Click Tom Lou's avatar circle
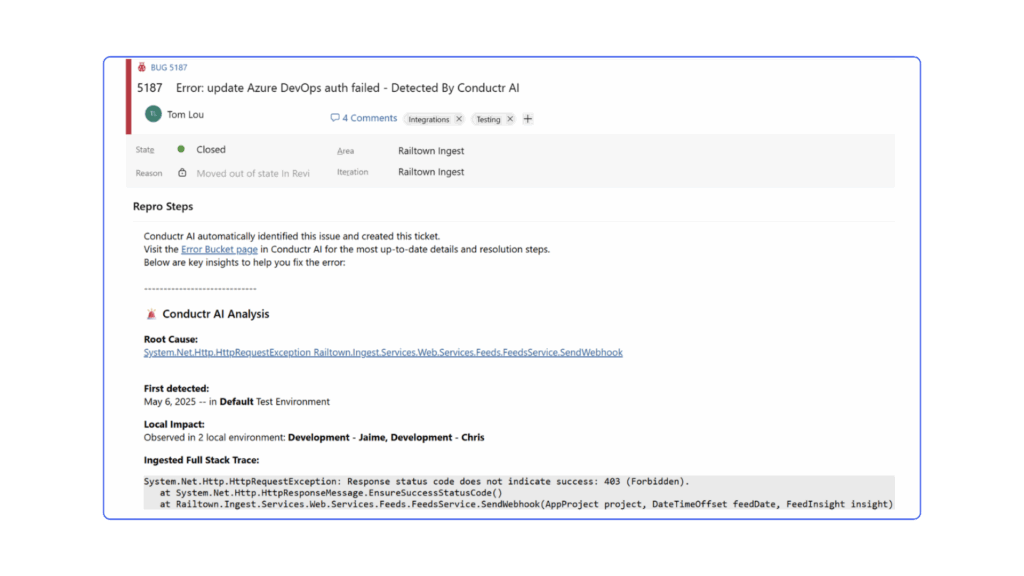This screenshot has width=1024, height=576. (x=153, y=114)
